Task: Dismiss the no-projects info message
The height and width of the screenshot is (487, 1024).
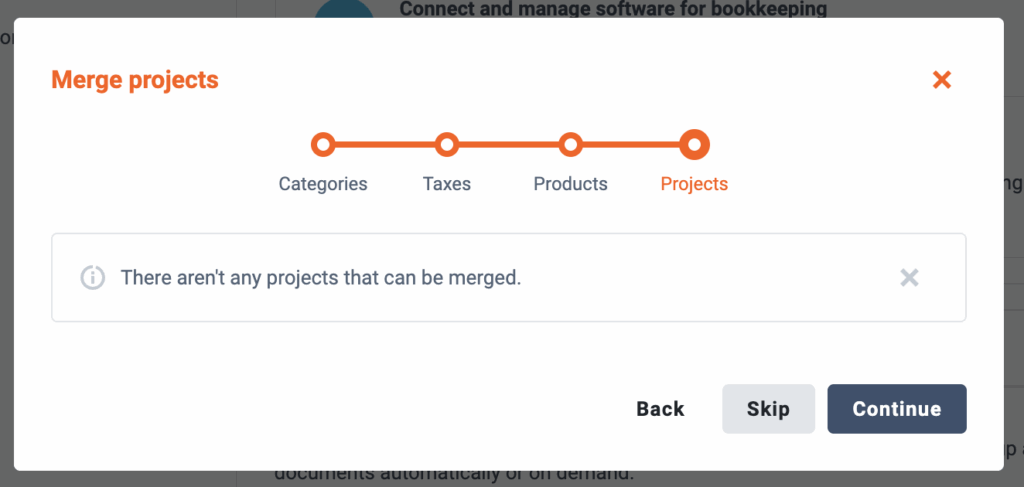Action: 909,277
